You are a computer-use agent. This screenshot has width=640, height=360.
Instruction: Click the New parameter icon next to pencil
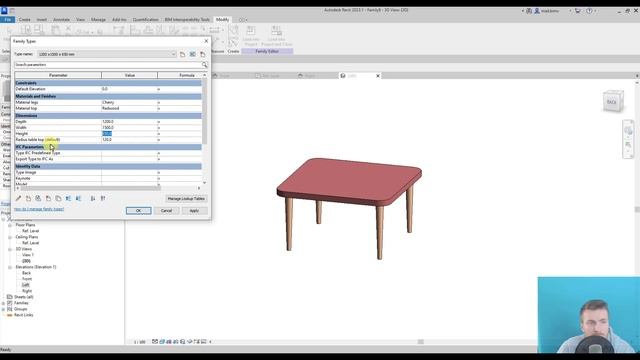[x=28, y=198]
